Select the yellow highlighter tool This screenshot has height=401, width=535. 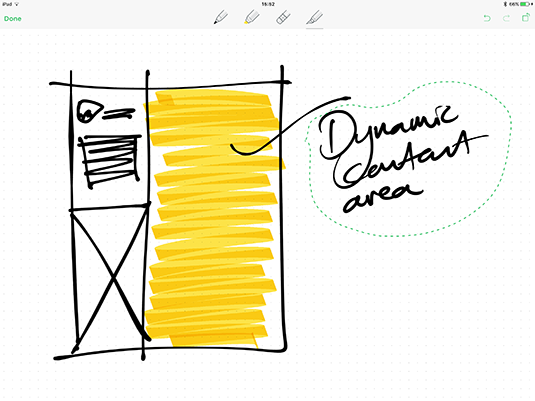[x=252, y=17]
